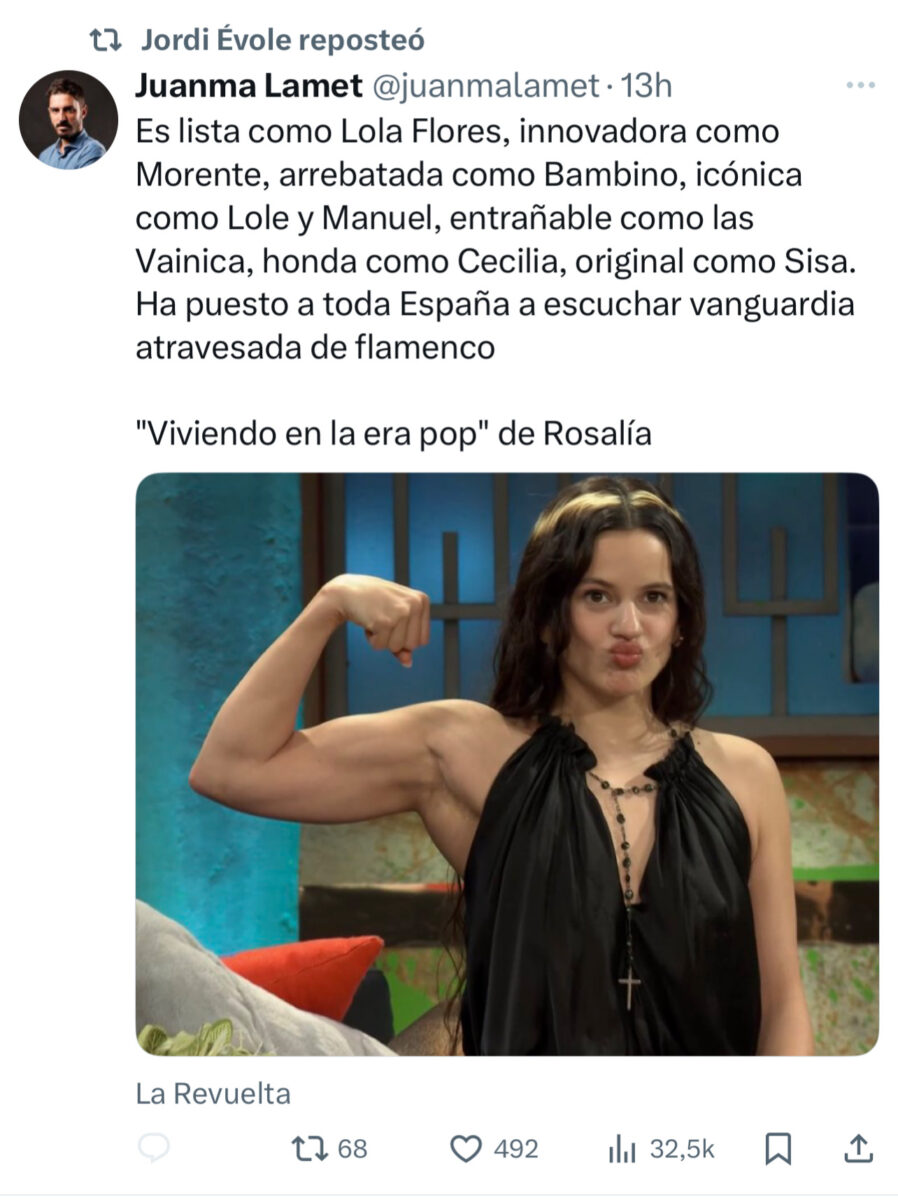Click the reply speech bubble icon
This screenshot has width=898, height=1200.
pos(153,1149)
